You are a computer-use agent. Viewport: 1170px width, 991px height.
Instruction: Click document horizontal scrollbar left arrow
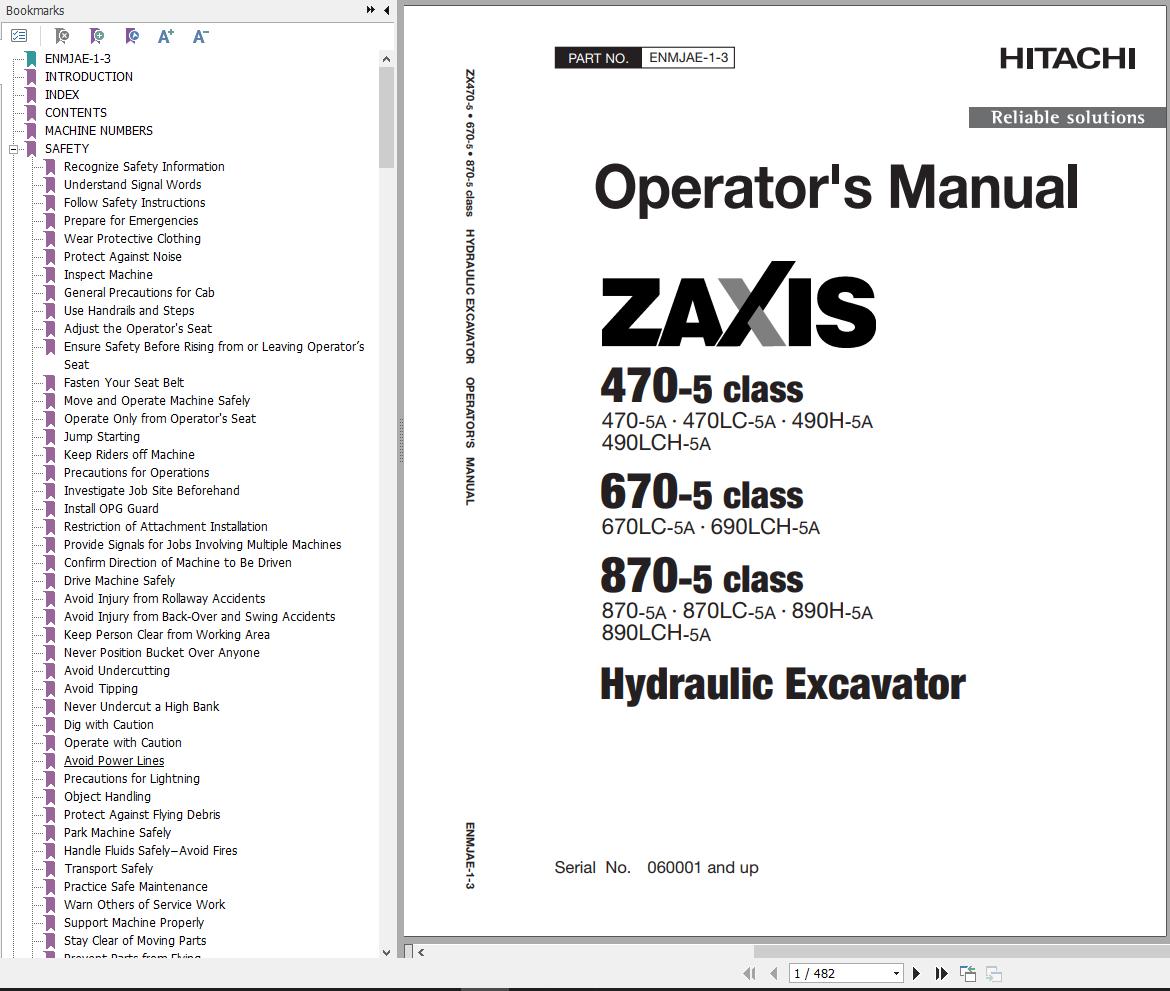422,952
